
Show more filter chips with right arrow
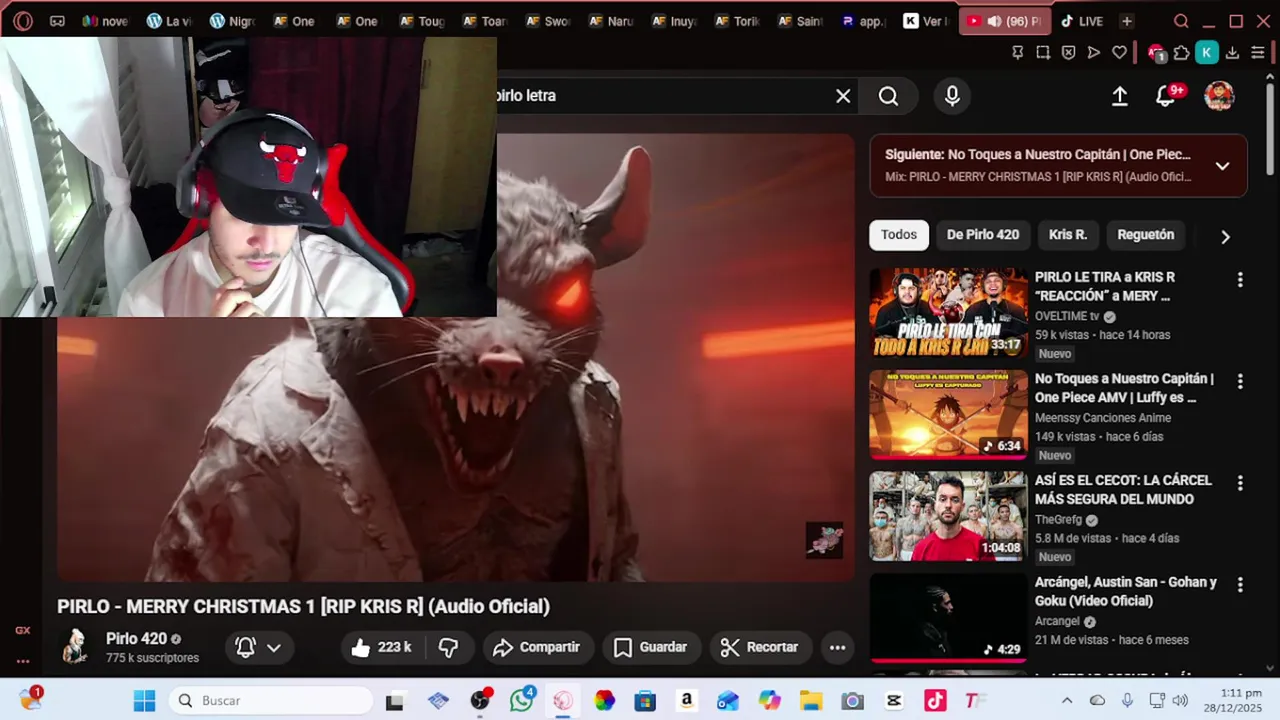pos(1225,237)
